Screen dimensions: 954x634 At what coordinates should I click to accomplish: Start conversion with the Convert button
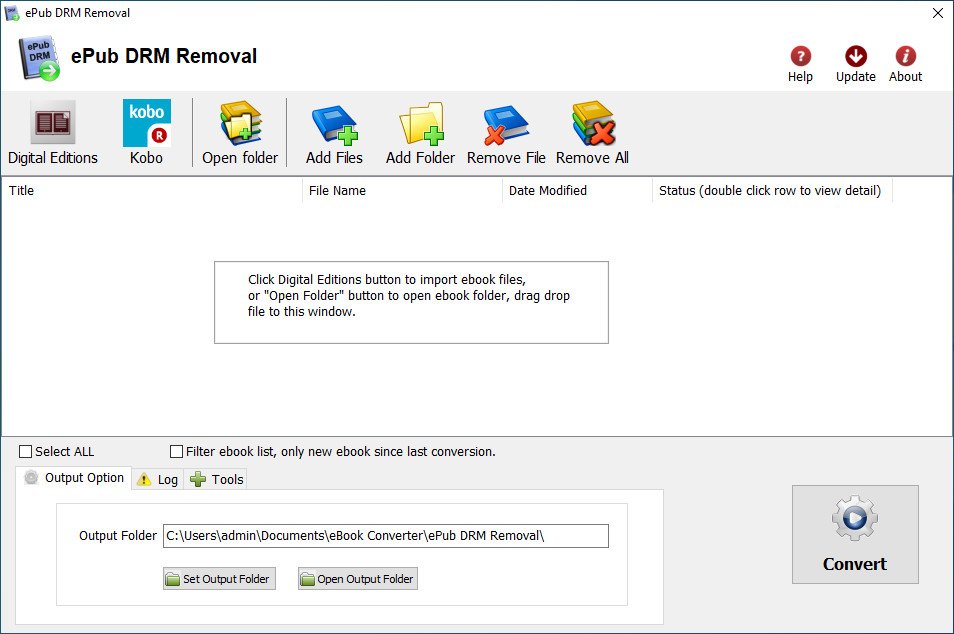pyautogui.click(x=855, y=534)
